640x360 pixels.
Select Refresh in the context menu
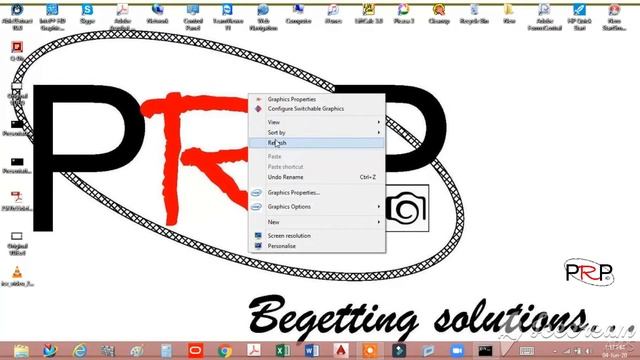316,143
